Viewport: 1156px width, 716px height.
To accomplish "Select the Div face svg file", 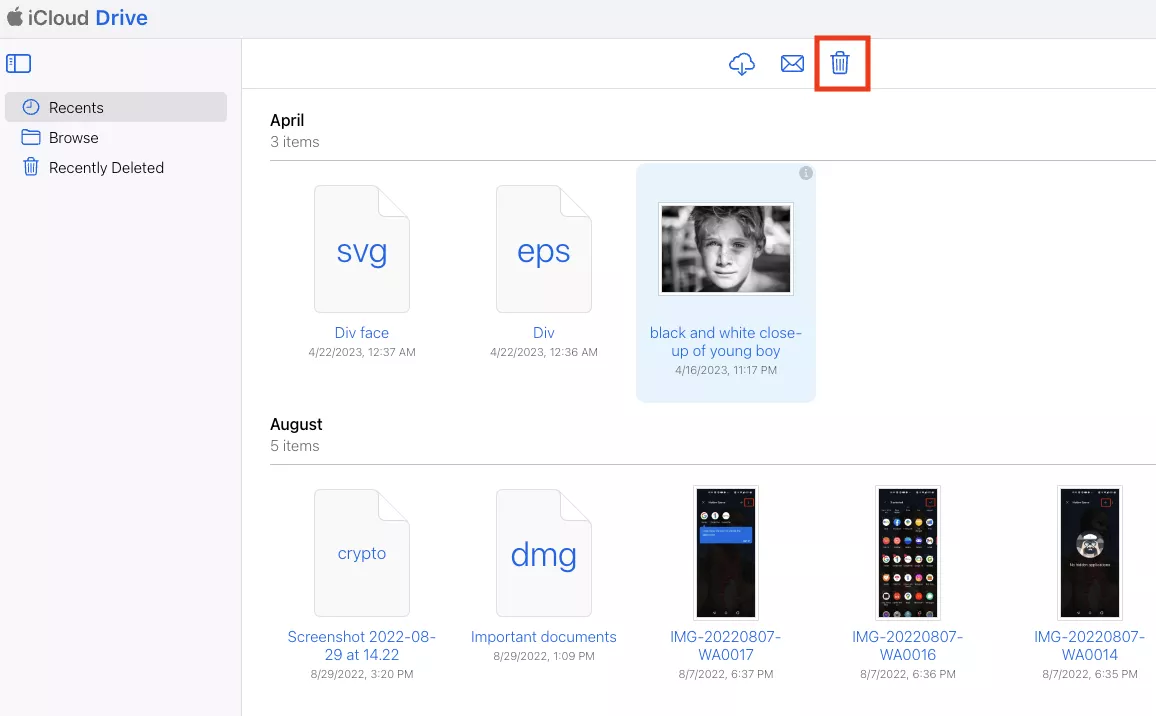I will (x=361, y=249).
